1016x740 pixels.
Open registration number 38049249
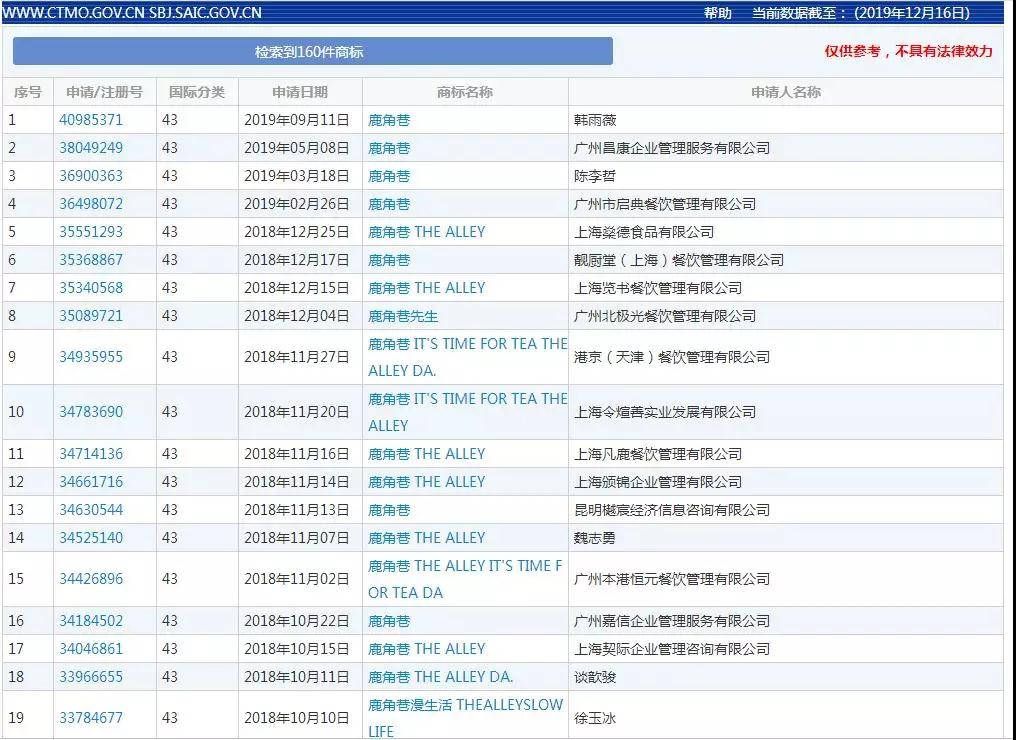(x=91, y=148)
